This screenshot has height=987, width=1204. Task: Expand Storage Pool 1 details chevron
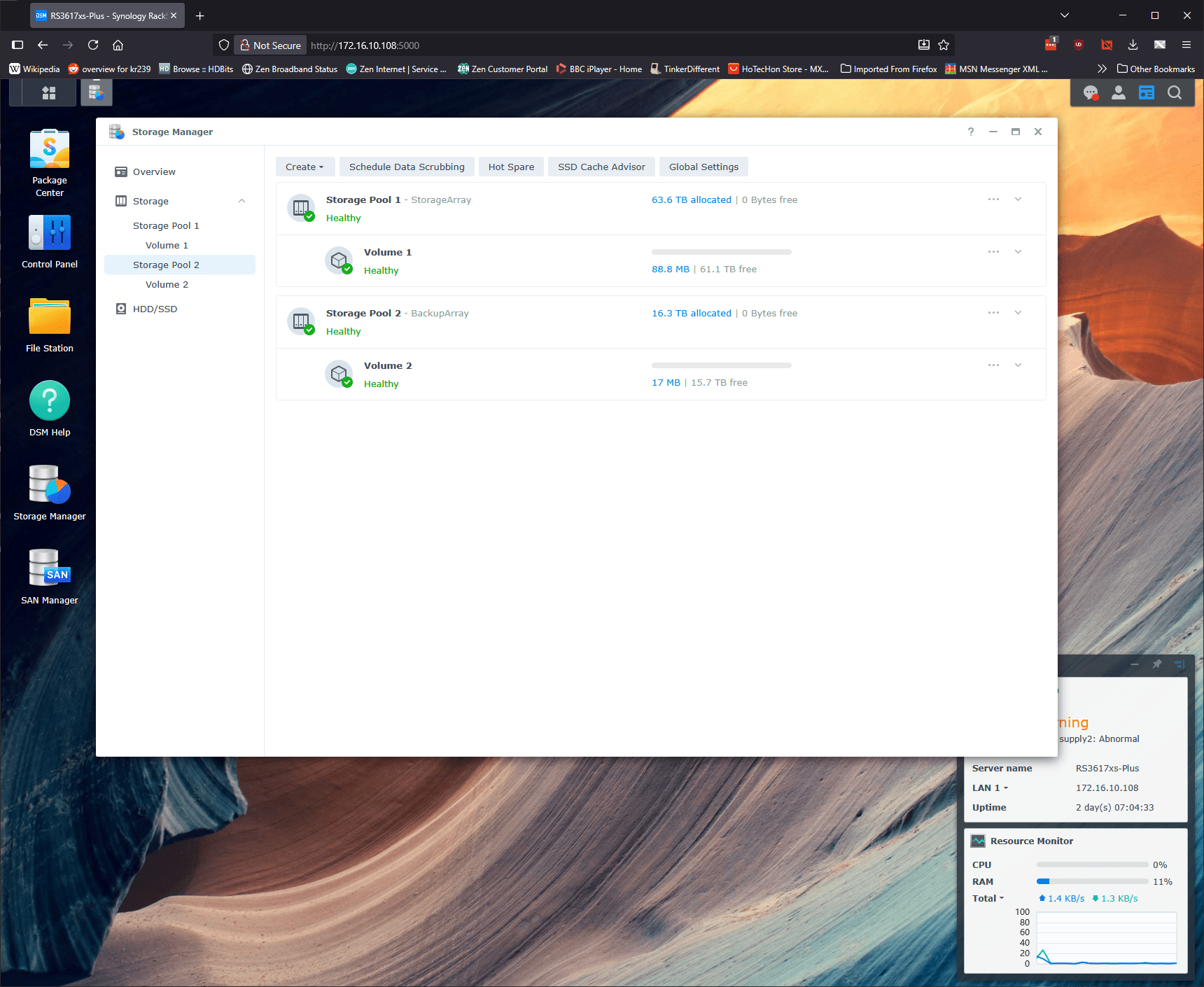1018,199
